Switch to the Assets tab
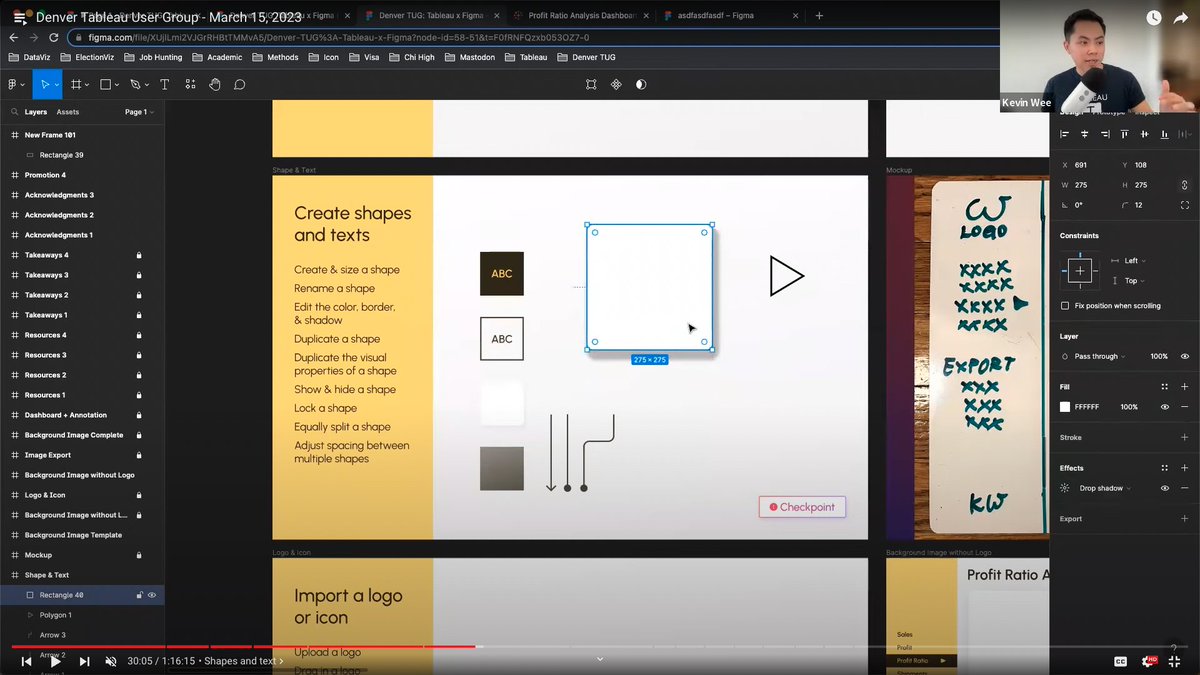Image resolution: width=1200 pixels, height=675 pixels. click(68, 112)
